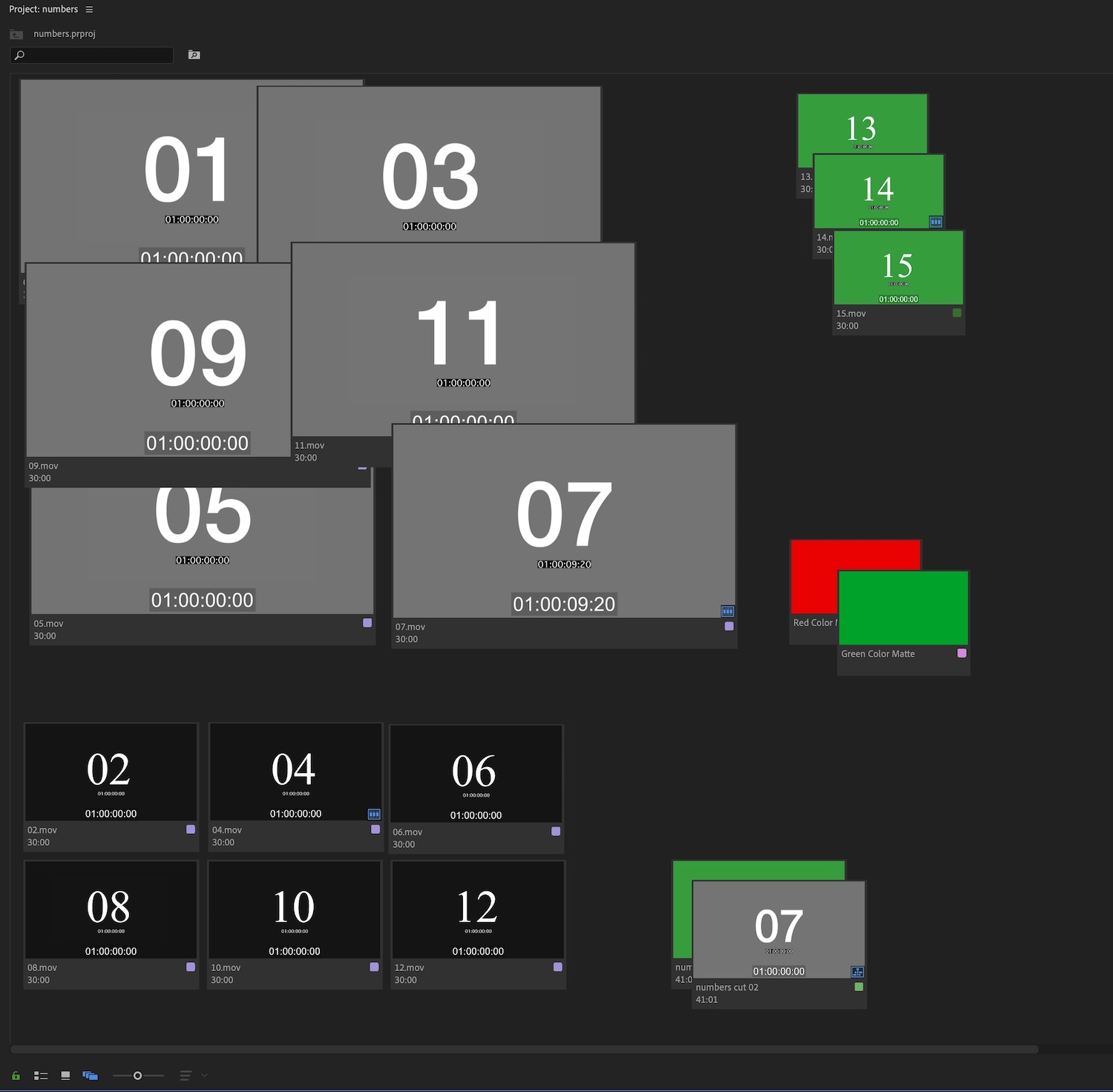Click the violet label swatch of 06.mov
Image resolution: width=1113 pixels, height=1092 pixels.
tap(556, 832)
